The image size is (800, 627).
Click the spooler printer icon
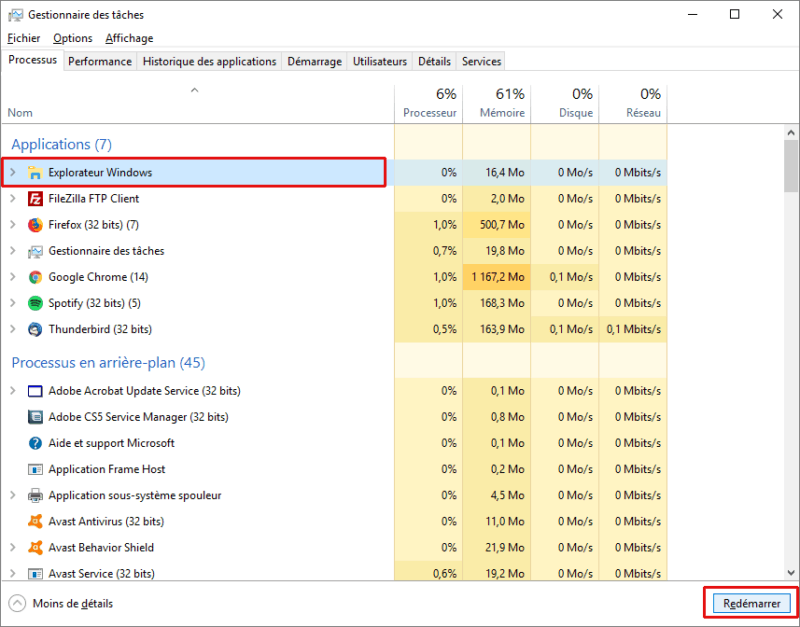[36, 495]
